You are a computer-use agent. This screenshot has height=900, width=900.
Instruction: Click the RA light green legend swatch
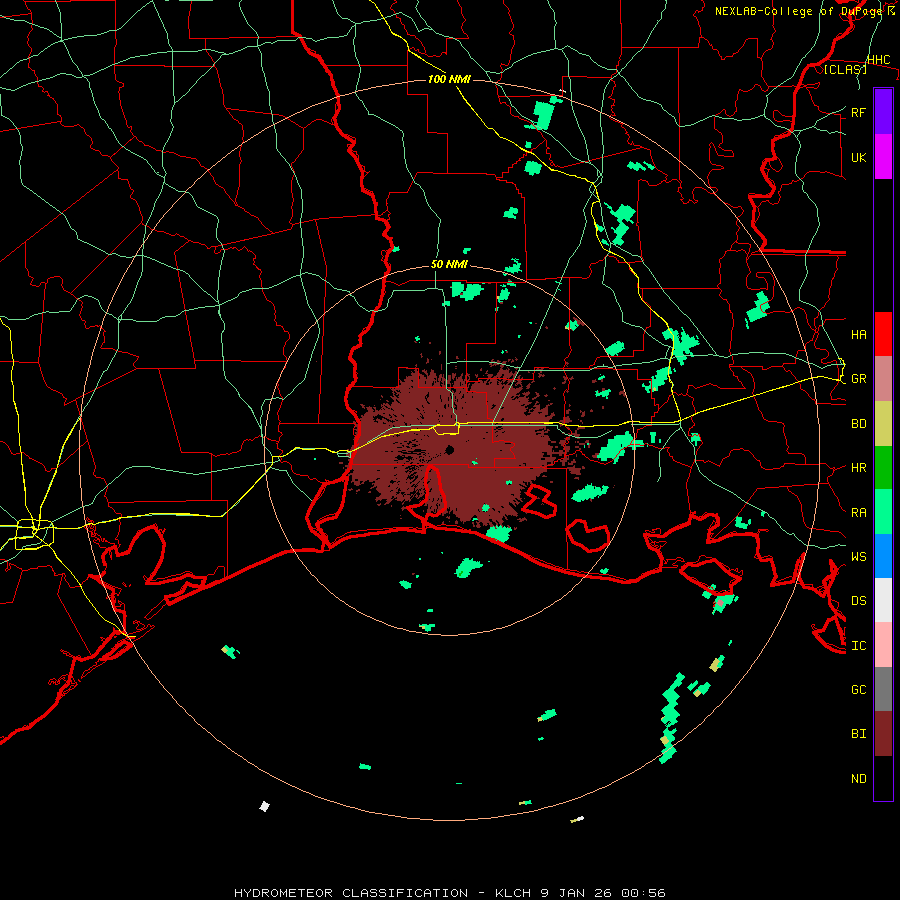[x=883, y=512]
